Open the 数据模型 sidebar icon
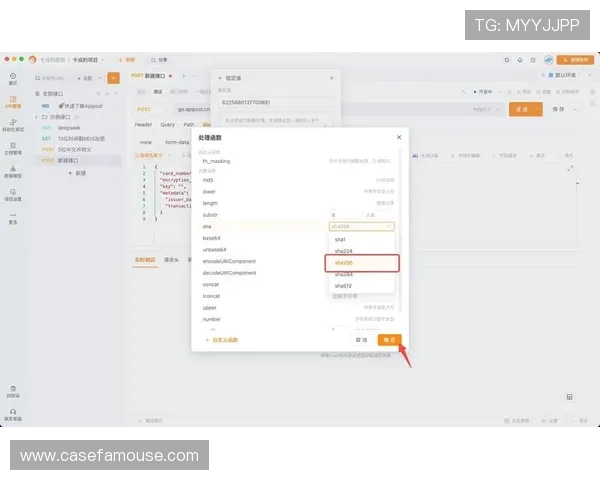The image size is (600, 480). [x=13, y=172]
